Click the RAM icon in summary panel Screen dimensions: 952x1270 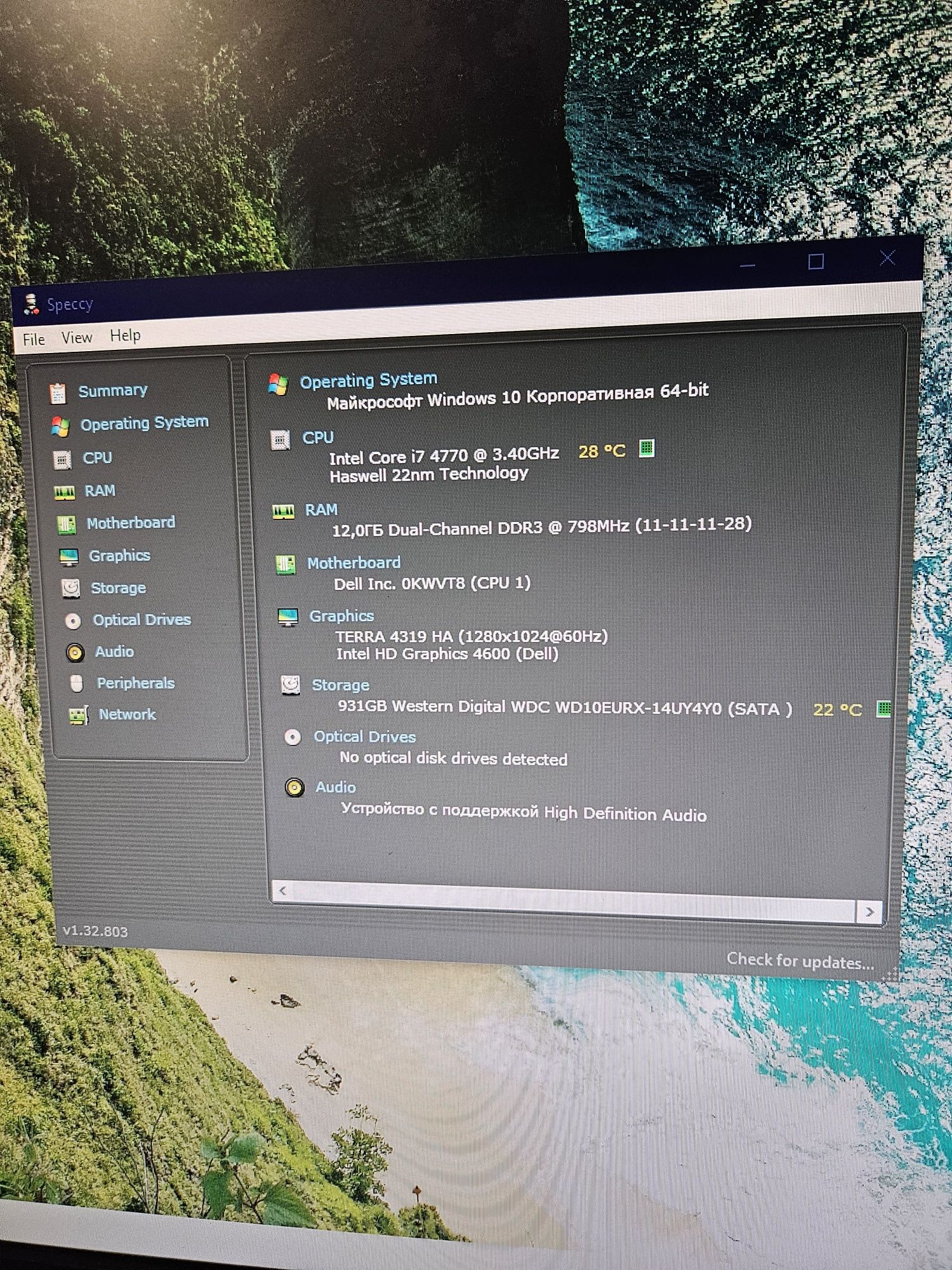coord(283,511)
